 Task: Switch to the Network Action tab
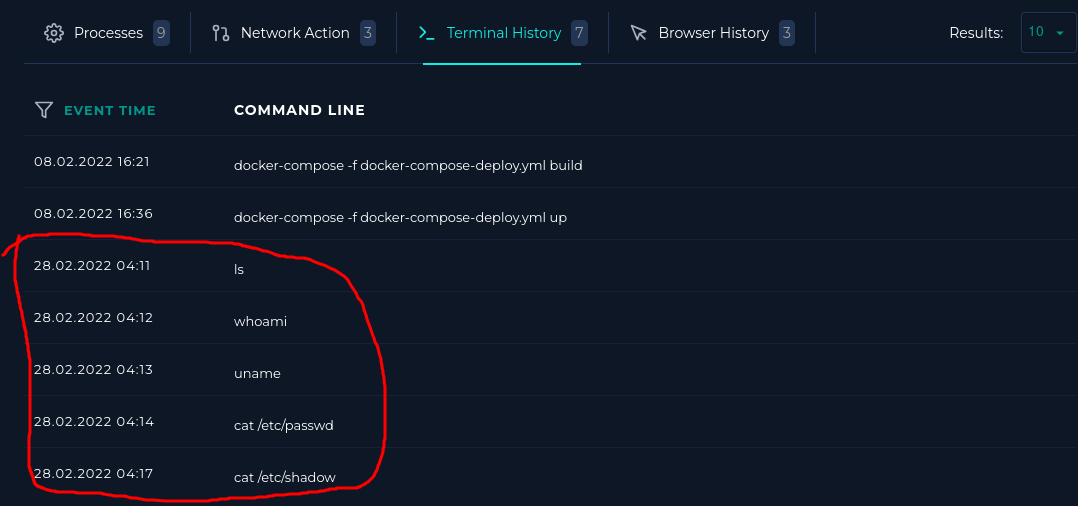[x=294, y=32]
